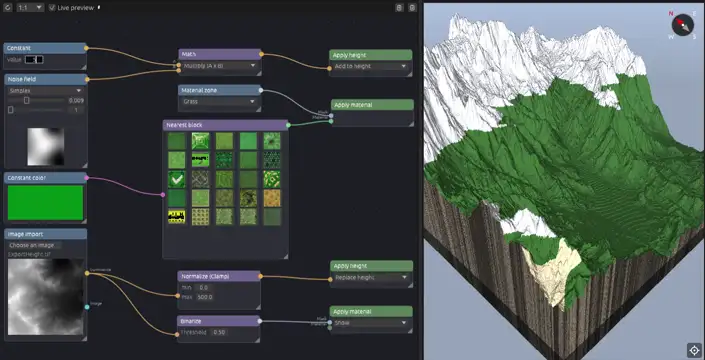
Task: Click the green Constant color swatch
Action: coord(45,203)
